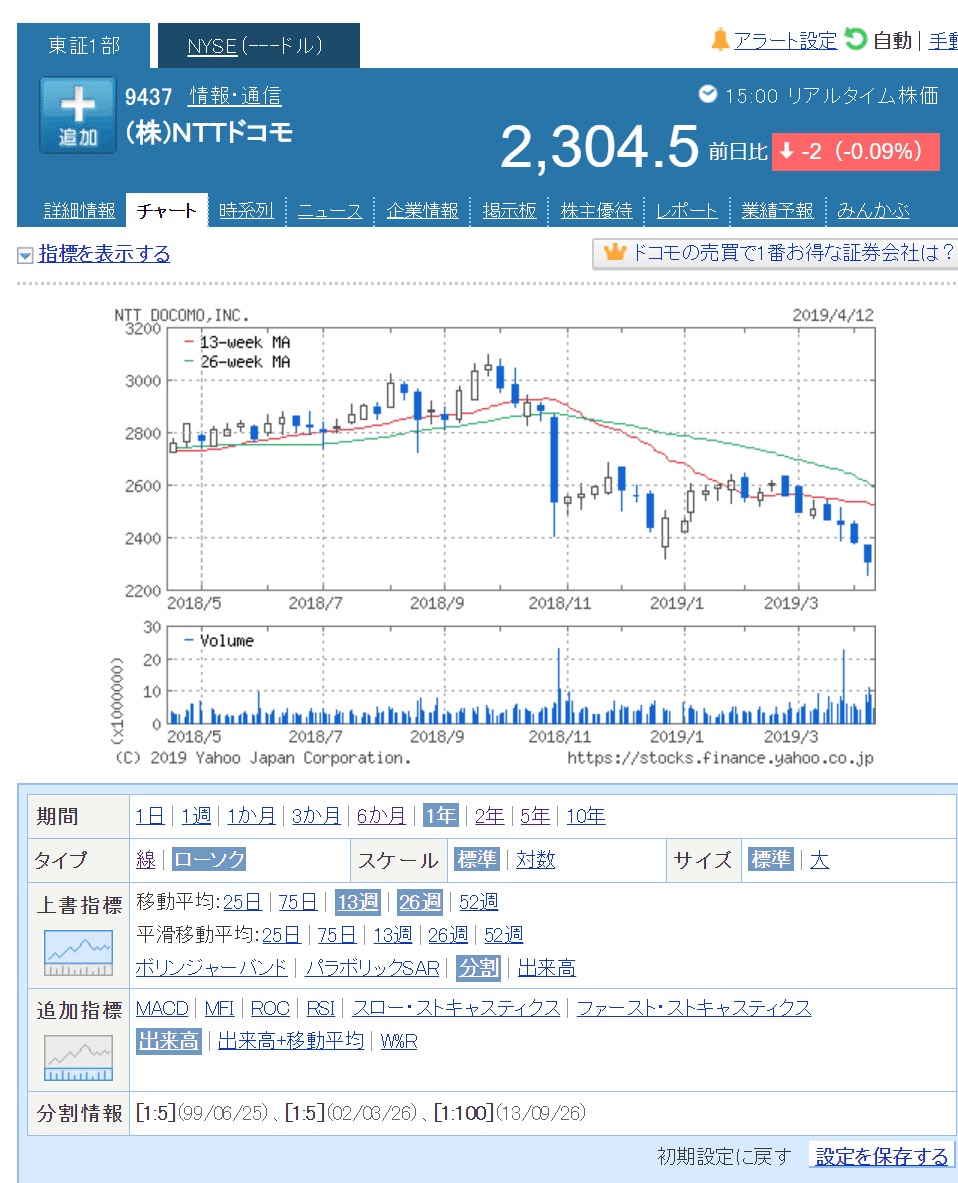The height and width of the screenshot is (1183, 958).
Task: Open the 掲示板 tab
Action: [509, 211]
